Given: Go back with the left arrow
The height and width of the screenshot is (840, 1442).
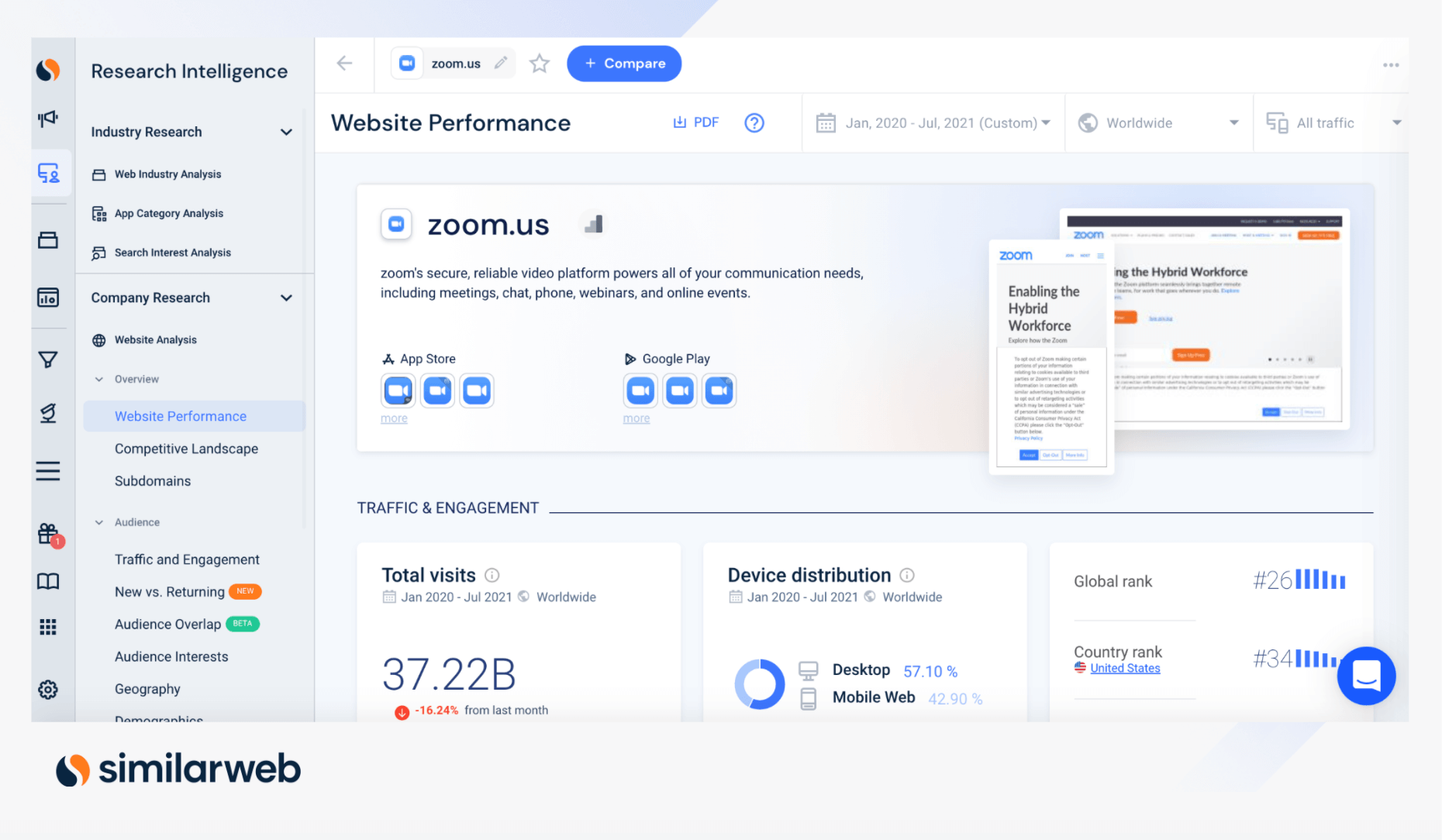Looking at the screenshot, I should [x=345, y=64].
